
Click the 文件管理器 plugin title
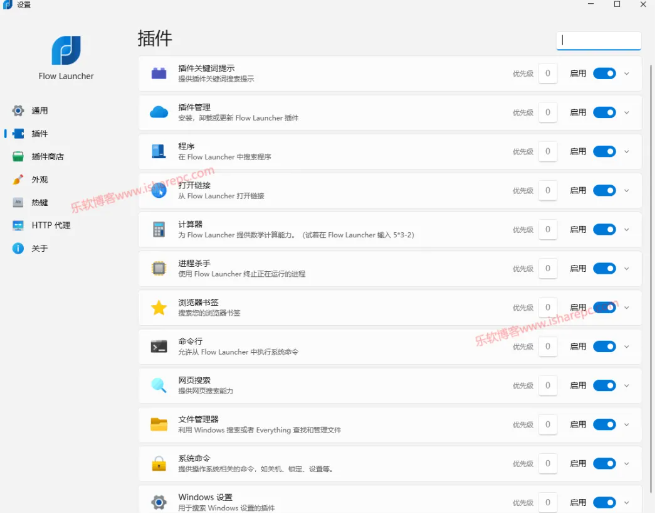tap(198, 419)
